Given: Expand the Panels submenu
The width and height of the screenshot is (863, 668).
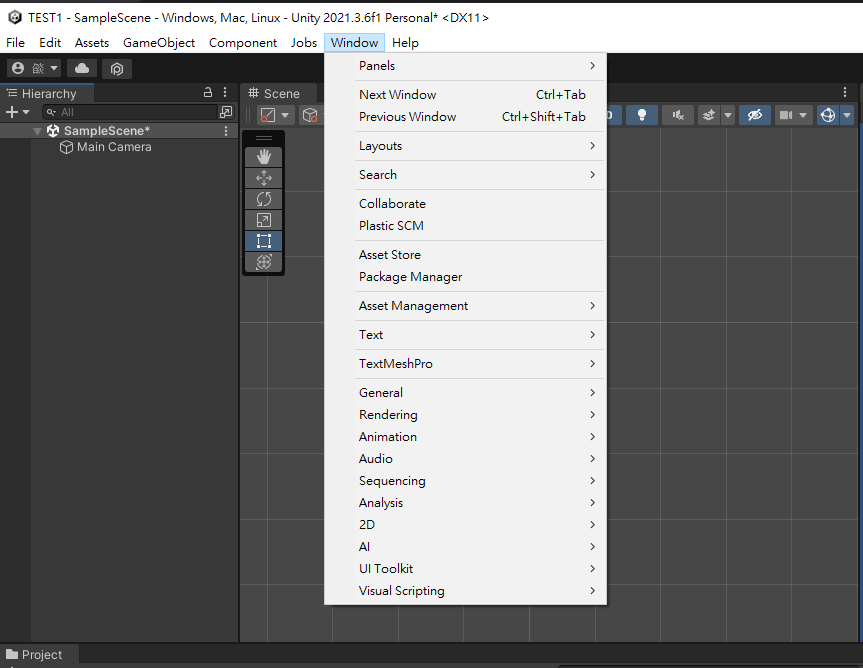Looking at the screenshot, I should tap(466, 65).
